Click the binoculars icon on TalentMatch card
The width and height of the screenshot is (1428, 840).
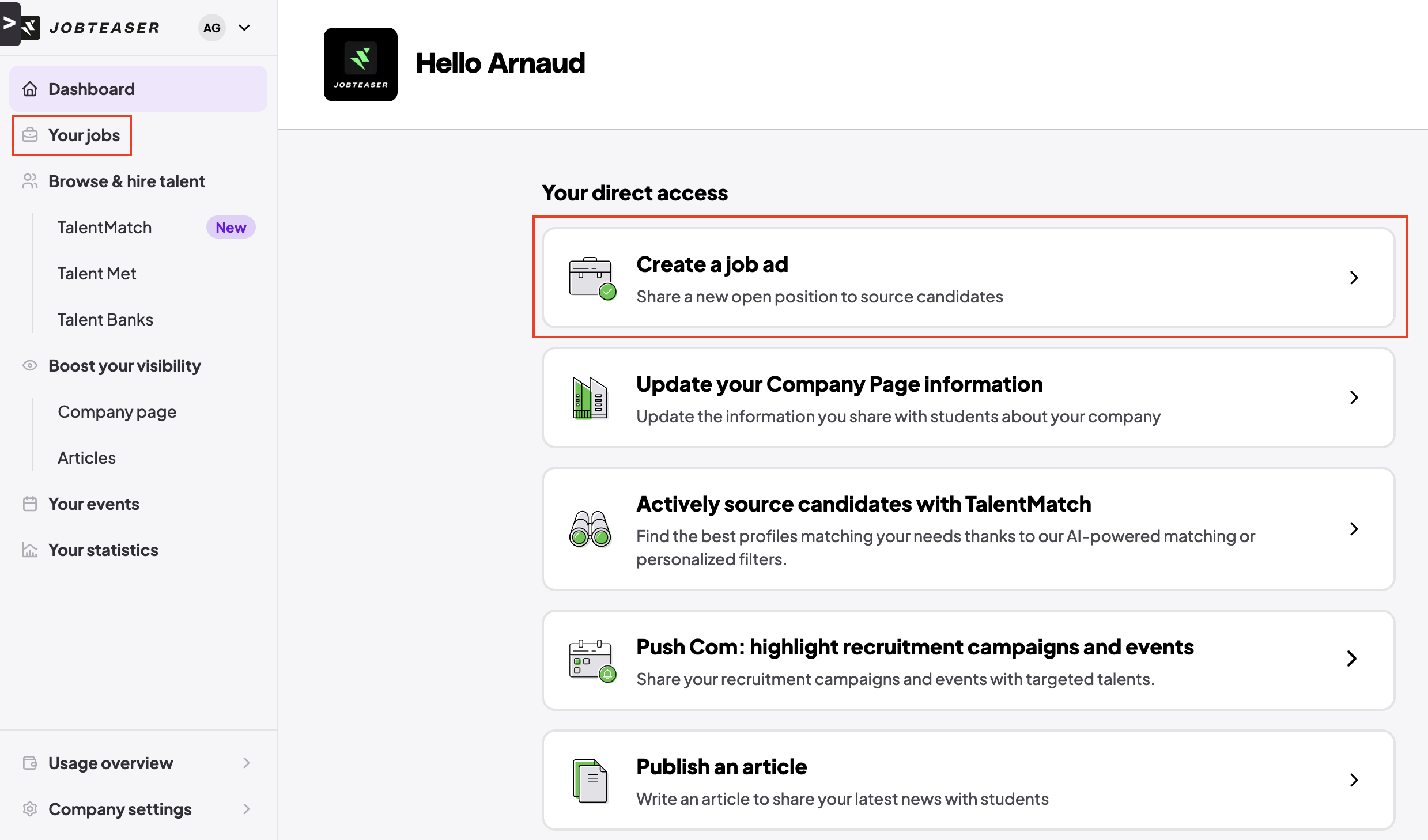tap(590, 529)
